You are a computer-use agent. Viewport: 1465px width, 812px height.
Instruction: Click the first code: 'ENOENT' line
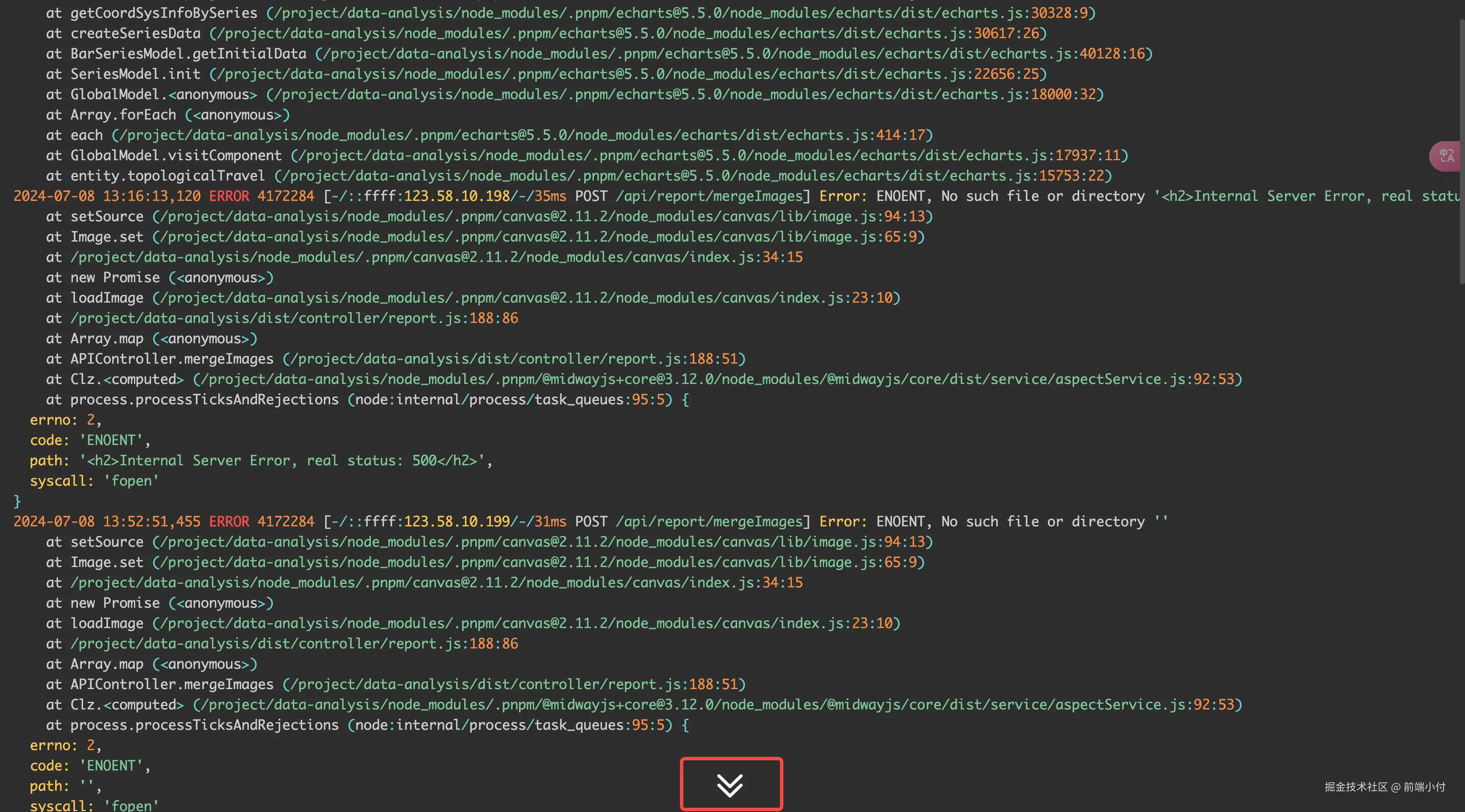tap(90, 440)
